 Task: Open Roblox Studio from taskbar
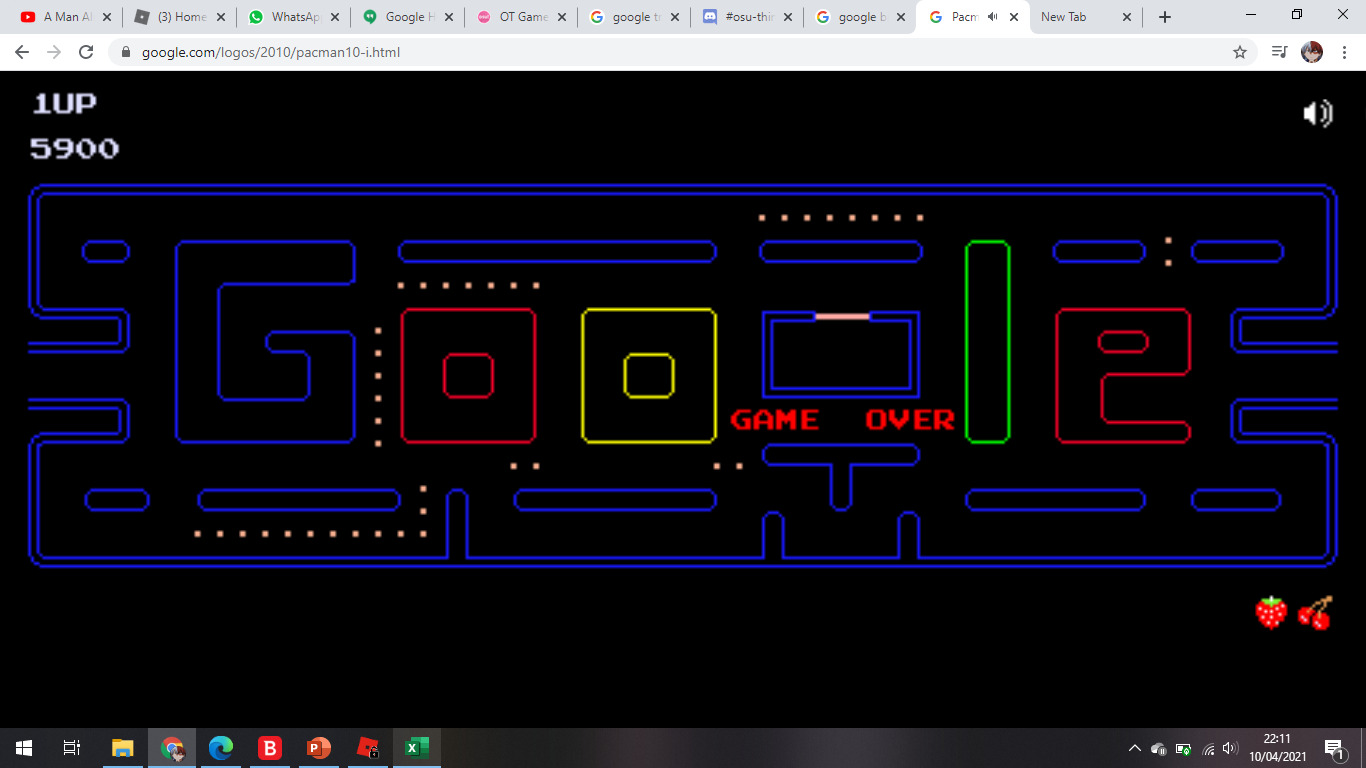tap(368, 748)
